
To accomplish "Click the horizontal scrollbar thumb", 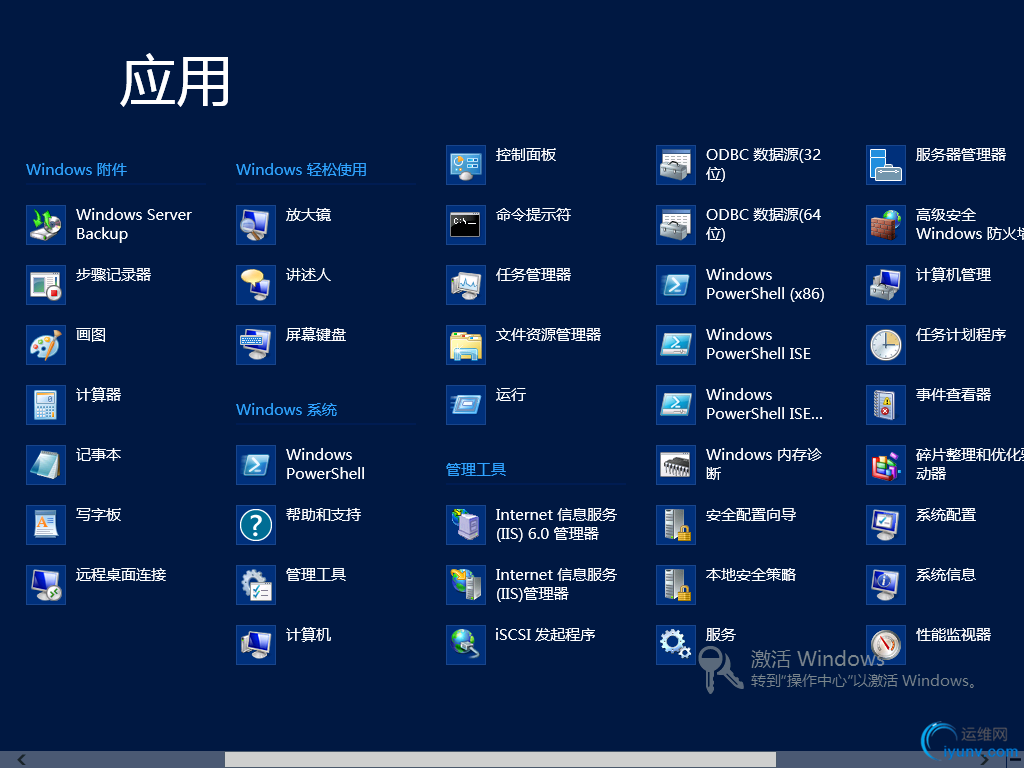I will pyautogui.click(x=500, y=760).
